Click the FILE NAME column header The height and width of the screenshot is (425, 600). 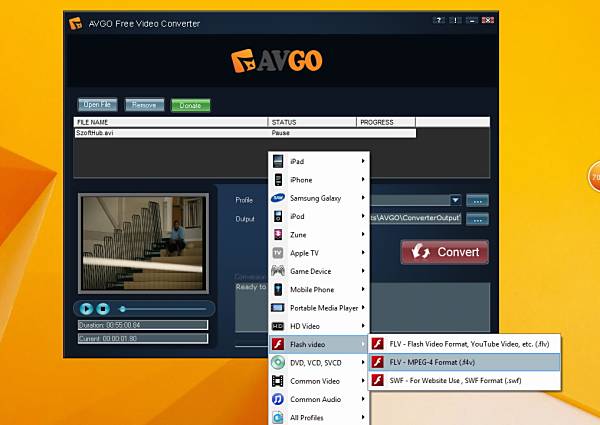click(171, 122)
